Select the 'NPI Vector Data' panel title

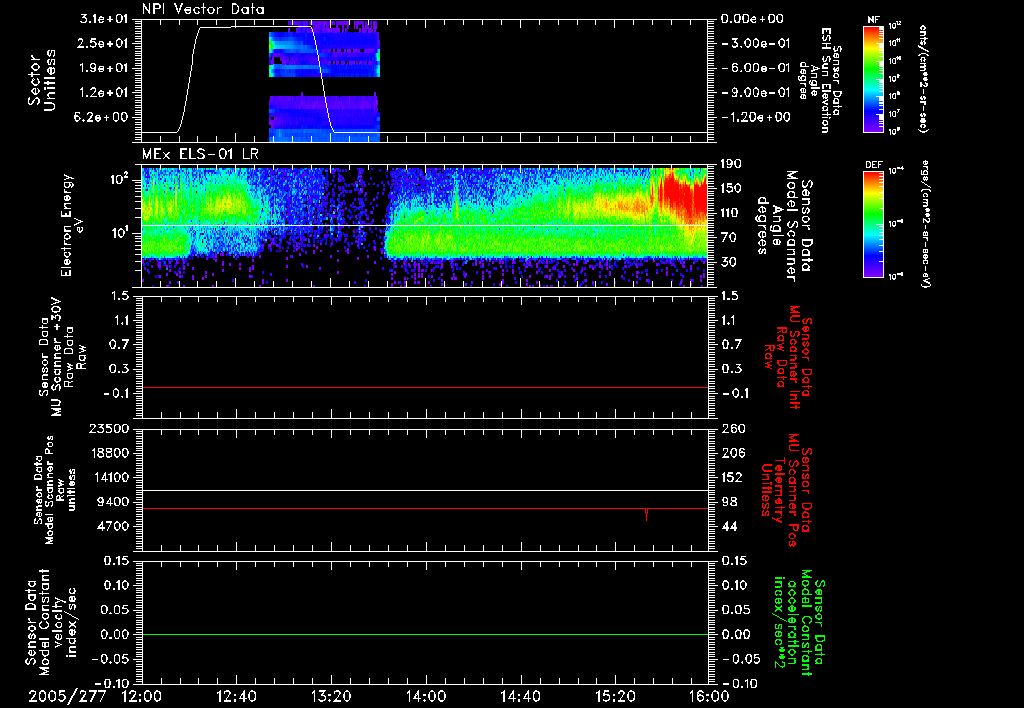coord(203,9)
